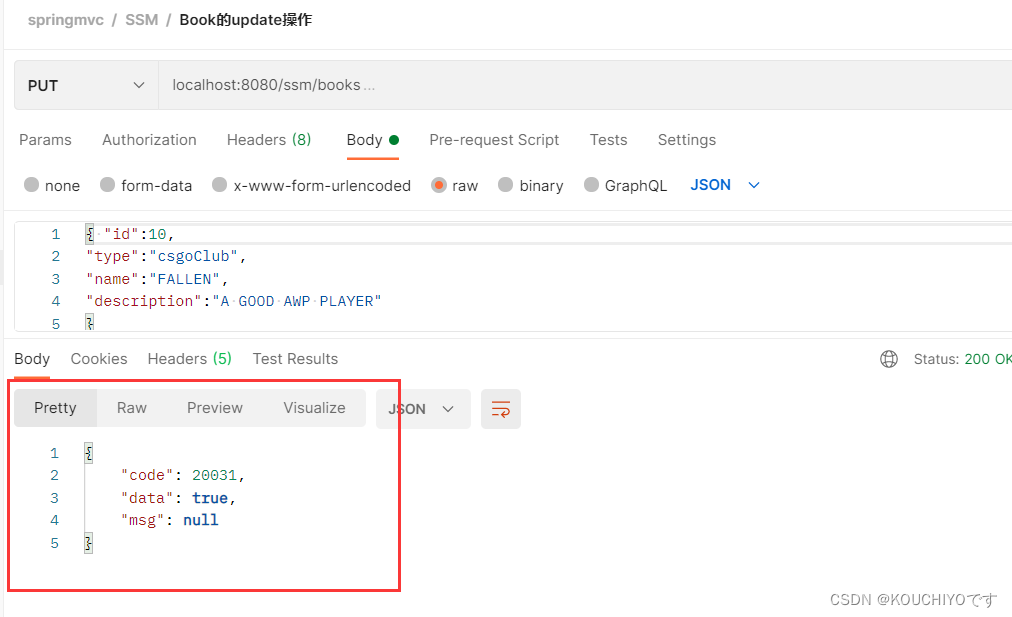Open the Tests tab
The image size is (1012, 617).
pyautogui.click(x=609, y=140)
